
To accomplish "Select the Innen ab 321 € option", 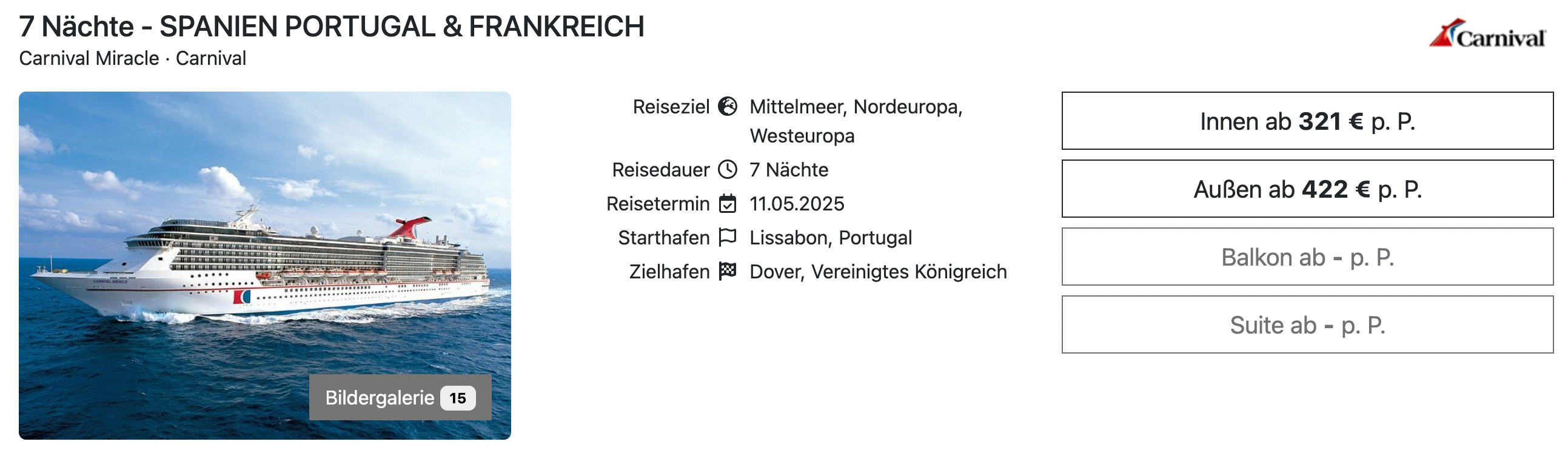I will 1307,121.
